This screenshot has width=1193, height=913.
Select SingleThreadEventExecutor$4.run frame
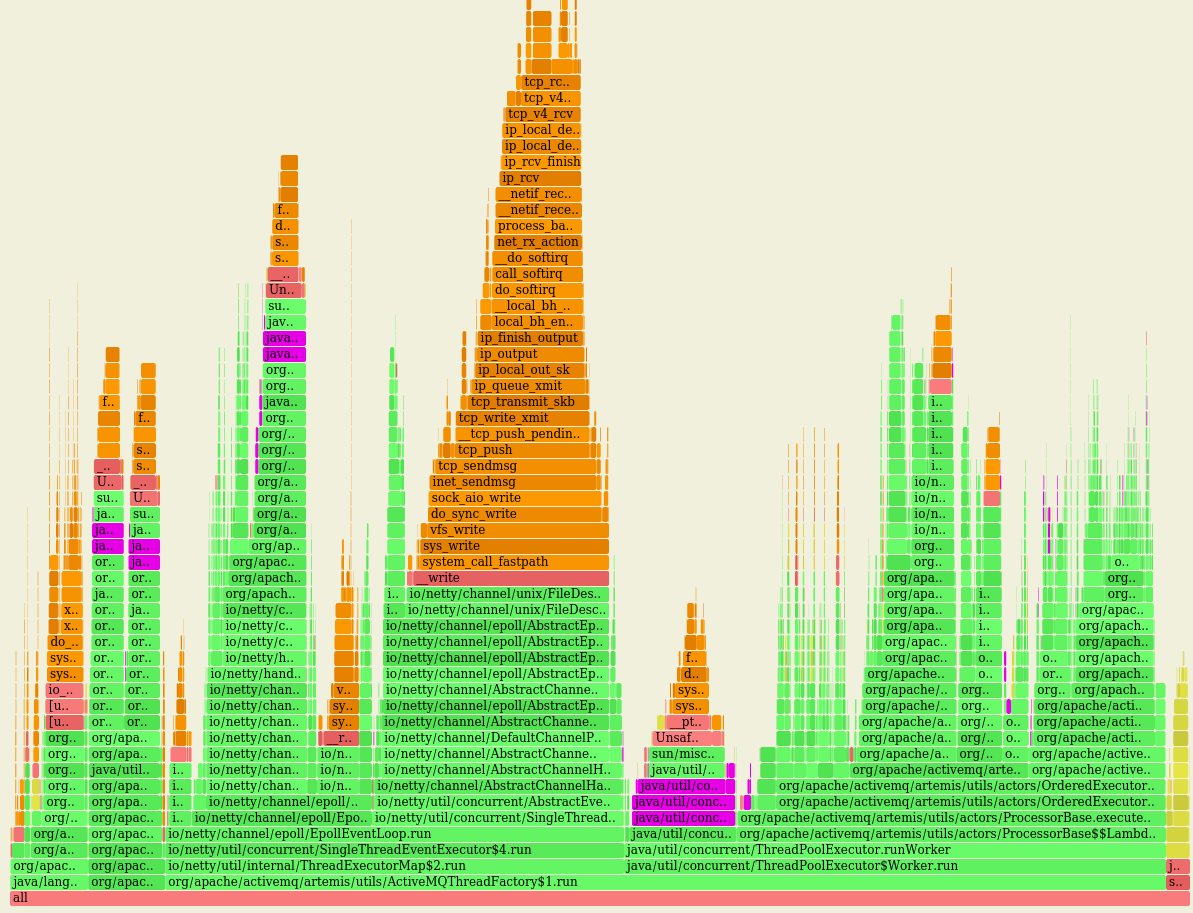click(395, 850)
